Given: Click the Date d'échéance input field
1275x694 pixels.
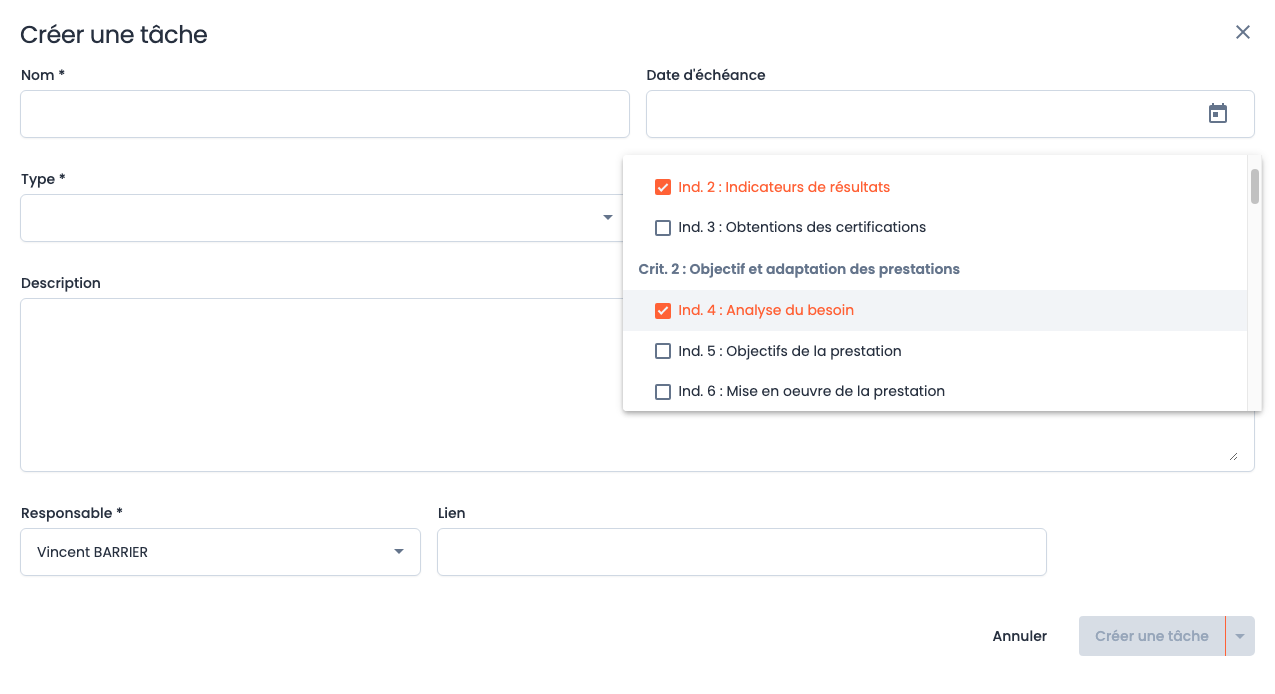Looking at the screenshot, I should 920,114.
